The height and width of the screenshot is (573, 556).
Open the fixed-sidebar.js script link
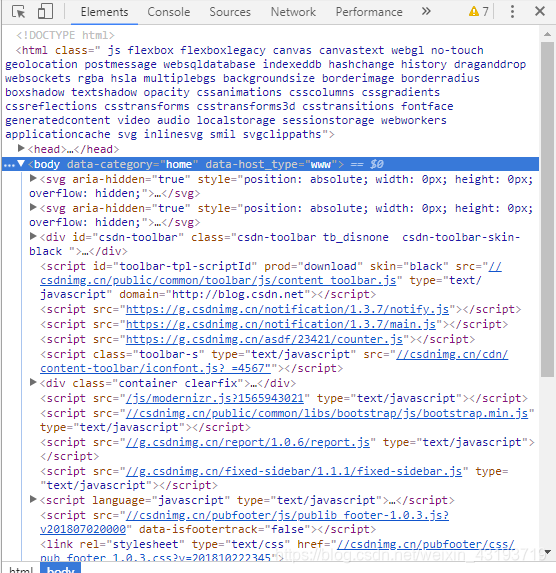(x=294, y=471)
